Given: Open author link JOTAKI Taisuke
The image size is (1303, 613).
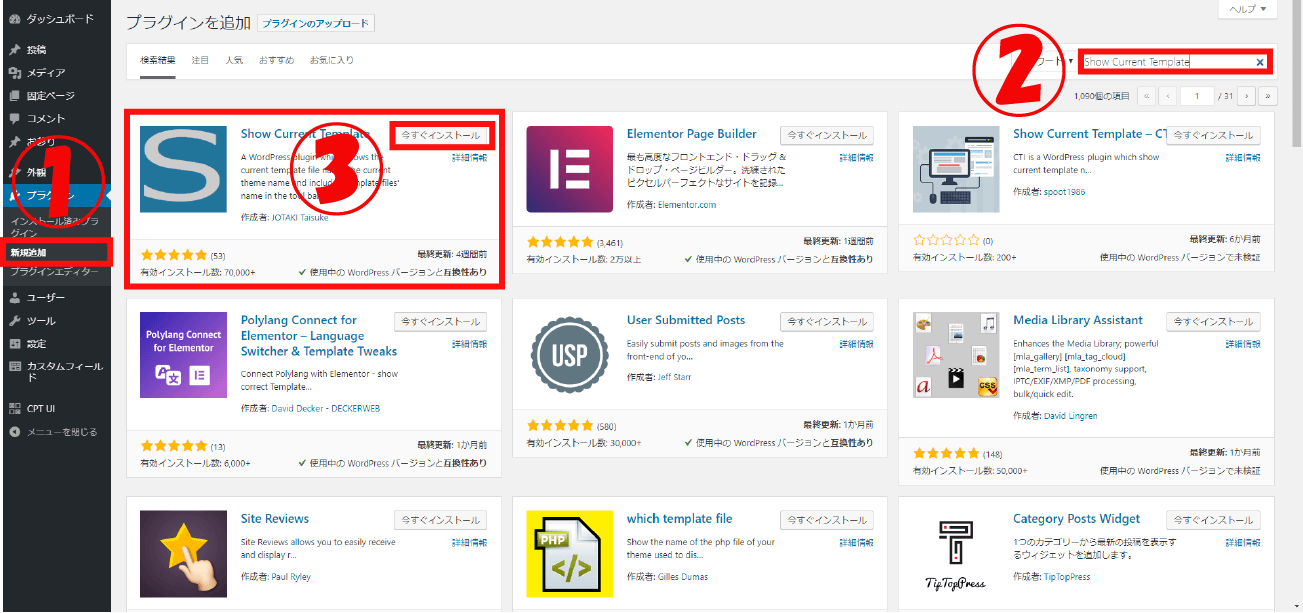Looking at the screenshot, I should point(298,218).
